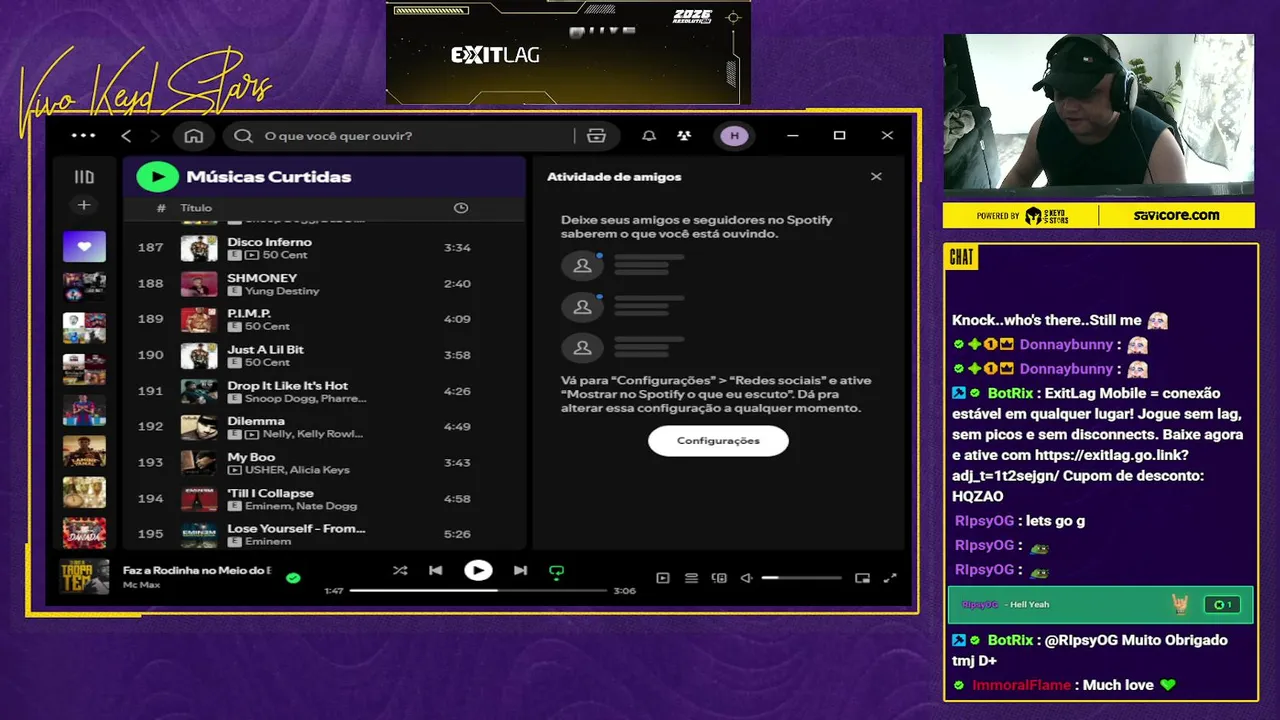The height and width of the screenshot is (720, 1280).
Task: Expand the library sidebar icon
Action: point(84,177)
